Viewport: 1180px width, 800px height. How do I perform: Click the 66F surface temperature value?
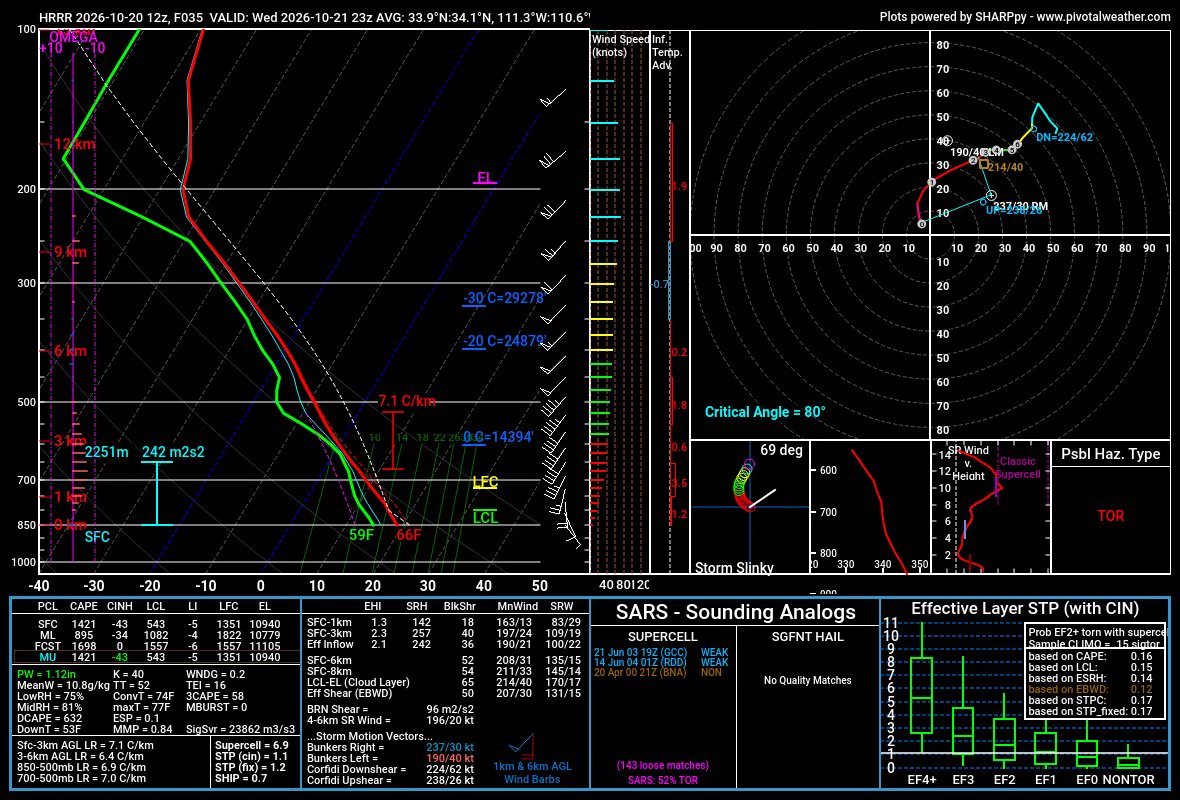pos(409,535)
